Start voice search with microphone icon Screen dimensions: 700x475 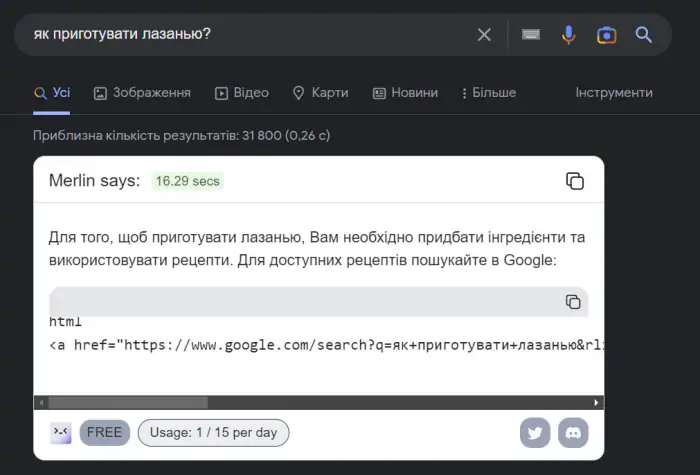[568, 35]
